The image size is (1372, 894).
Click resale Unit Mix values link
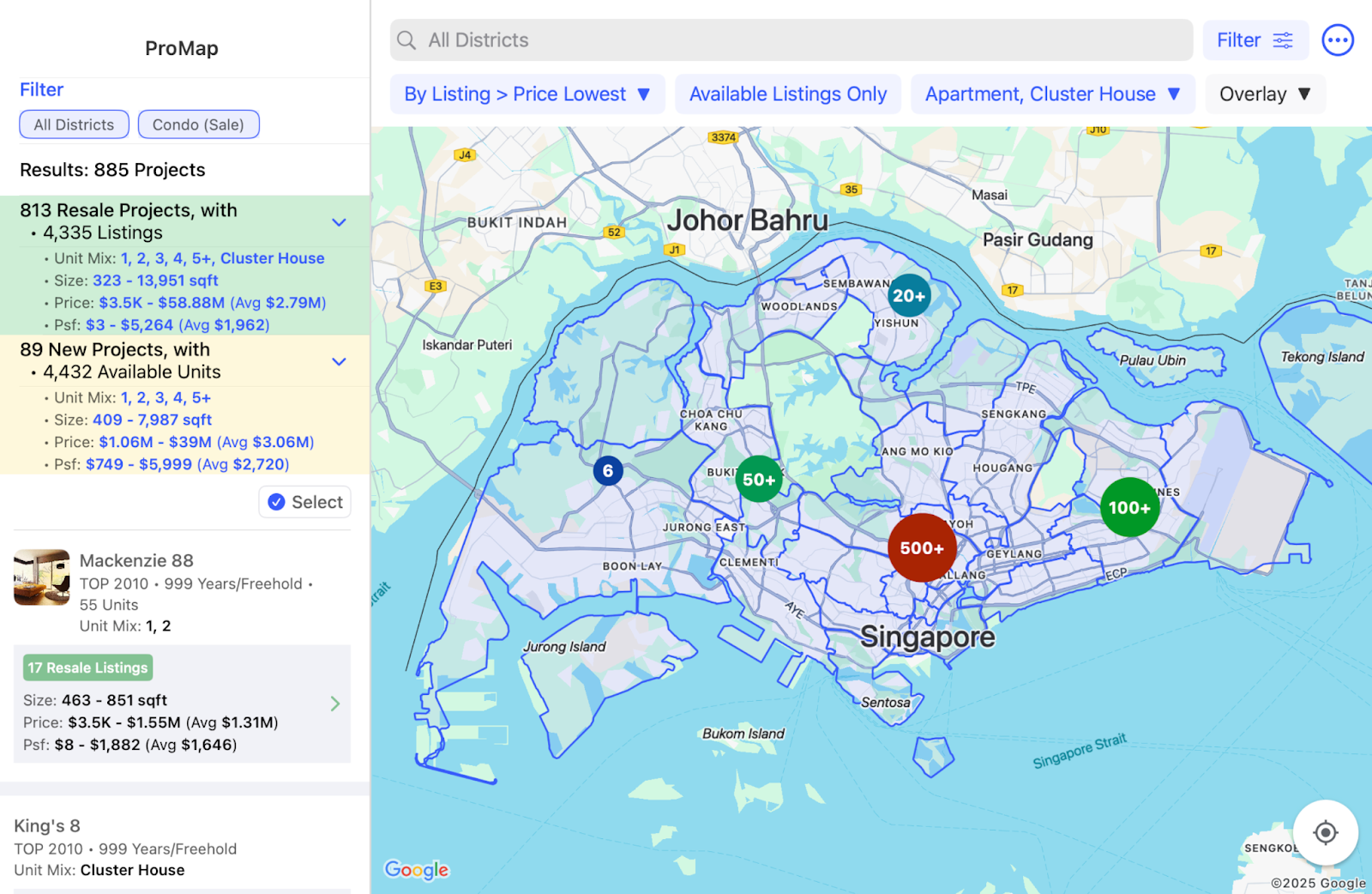[x=222, y=258]
